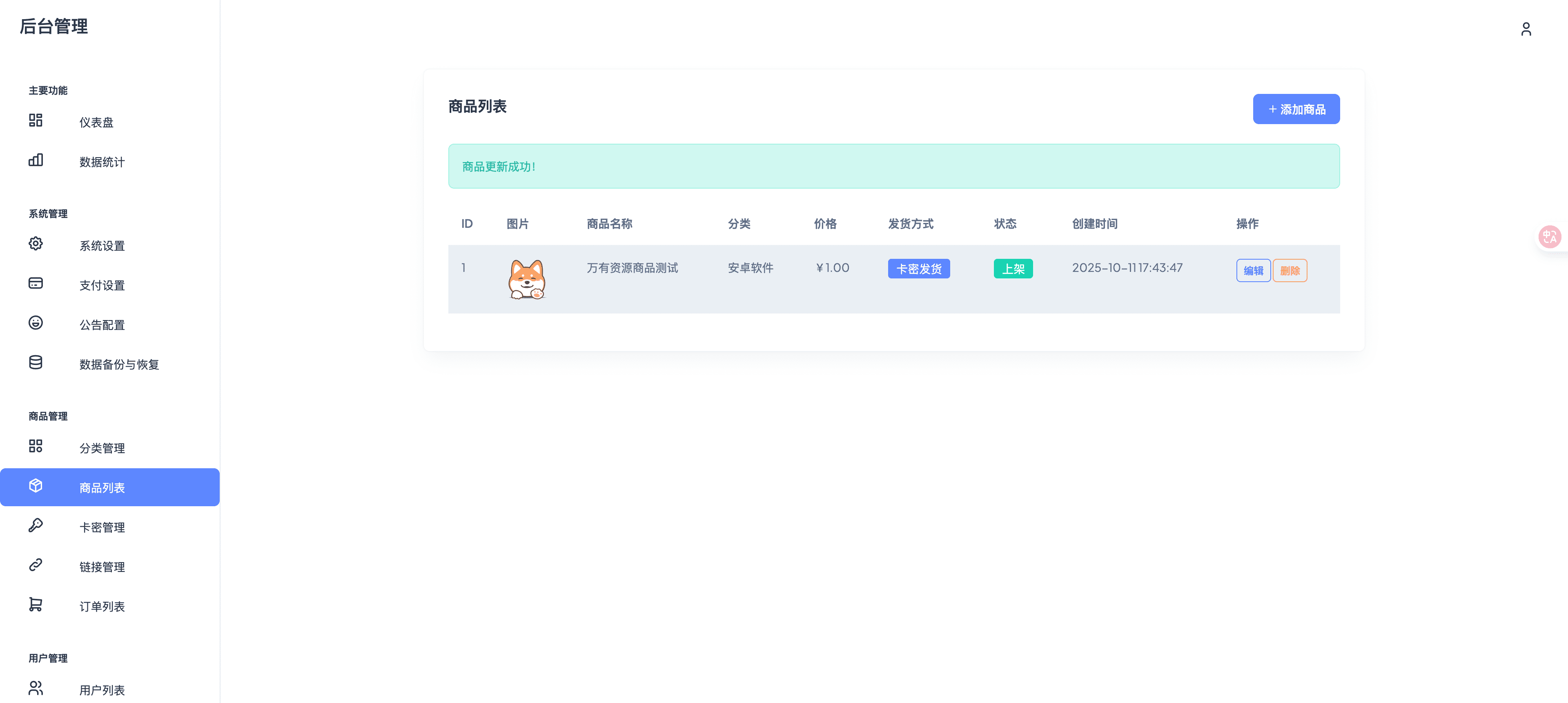This screenshot has width=1568, height=703.
Task: Go to 用户列表 in sidebar
Action: 102,690
